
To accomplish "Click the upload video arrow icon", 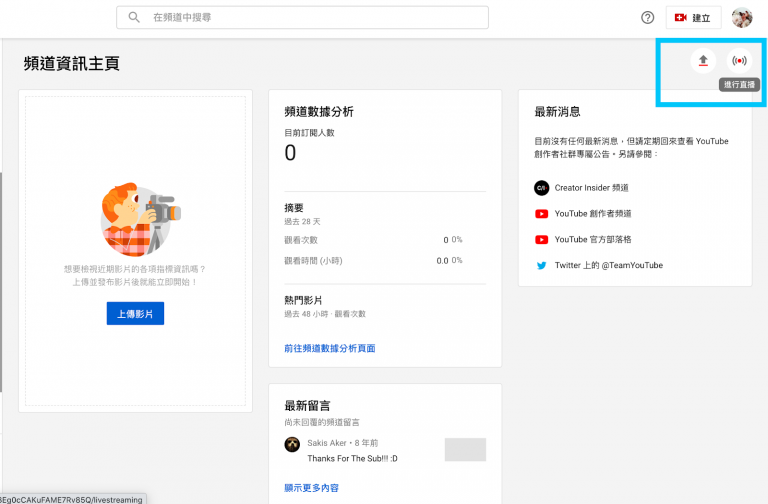I will pyautogui.click(x=703, y=61).
